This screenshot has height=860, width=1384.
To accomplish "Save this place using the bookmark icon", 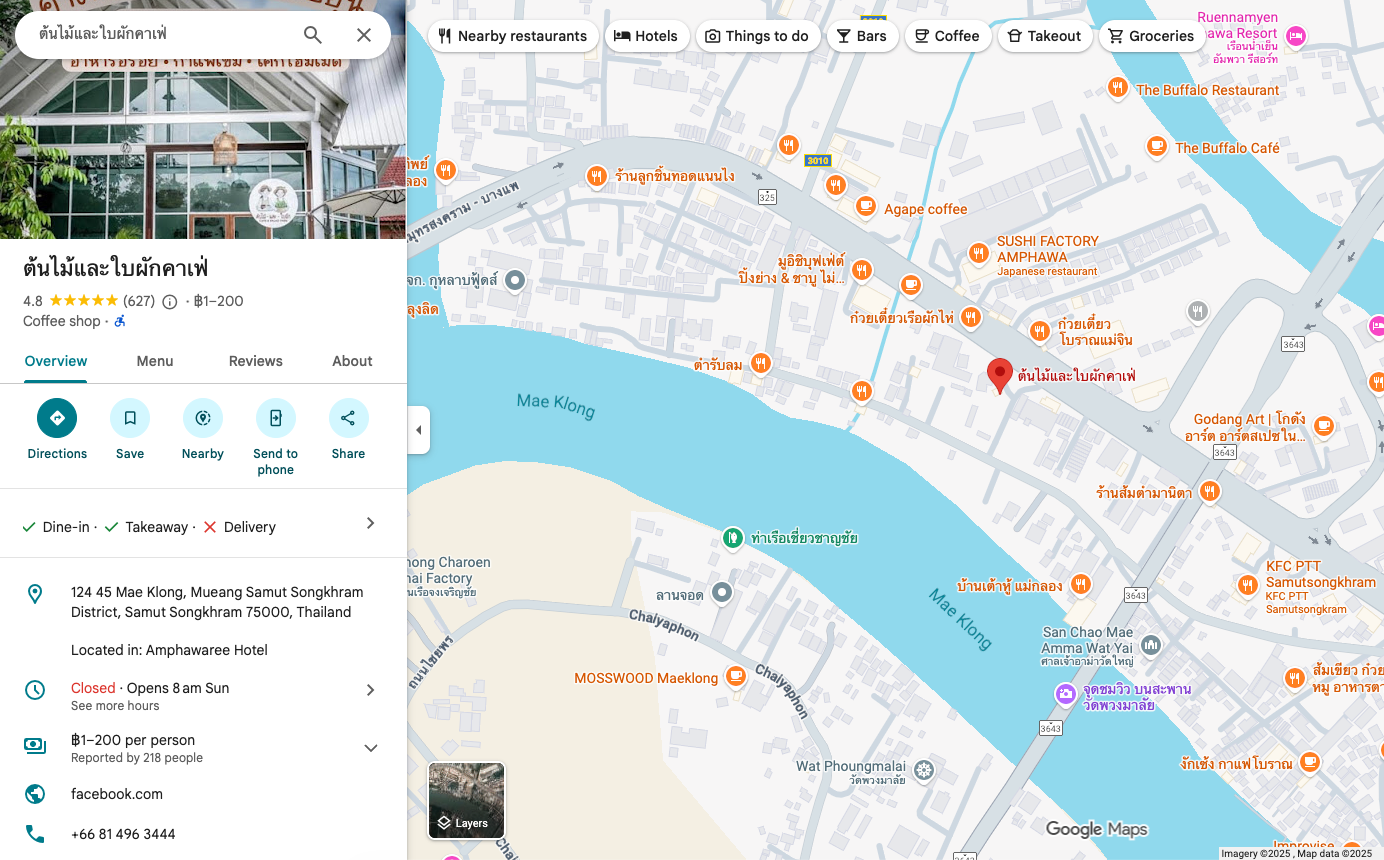I will [x=130, y=418].
